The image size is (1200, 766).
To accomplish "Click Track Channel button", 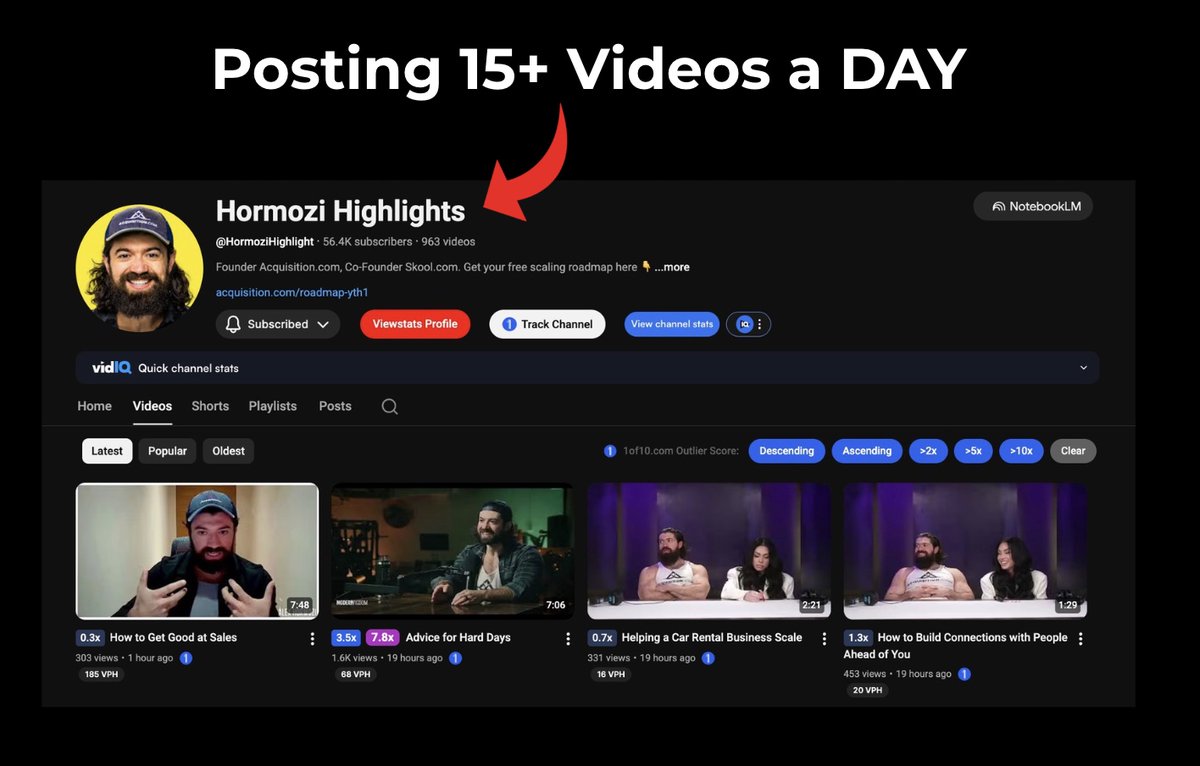I will (x=547, y=324).
